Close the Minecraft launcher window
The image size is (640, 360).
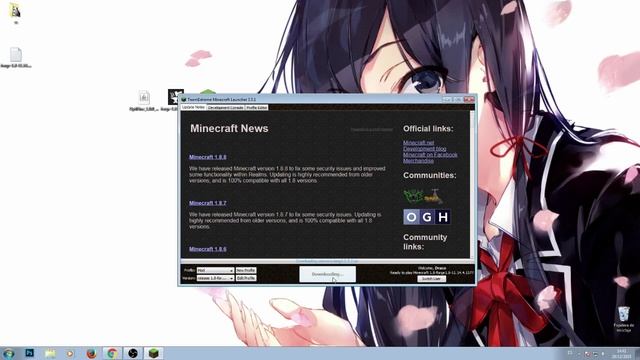point(469,99)
